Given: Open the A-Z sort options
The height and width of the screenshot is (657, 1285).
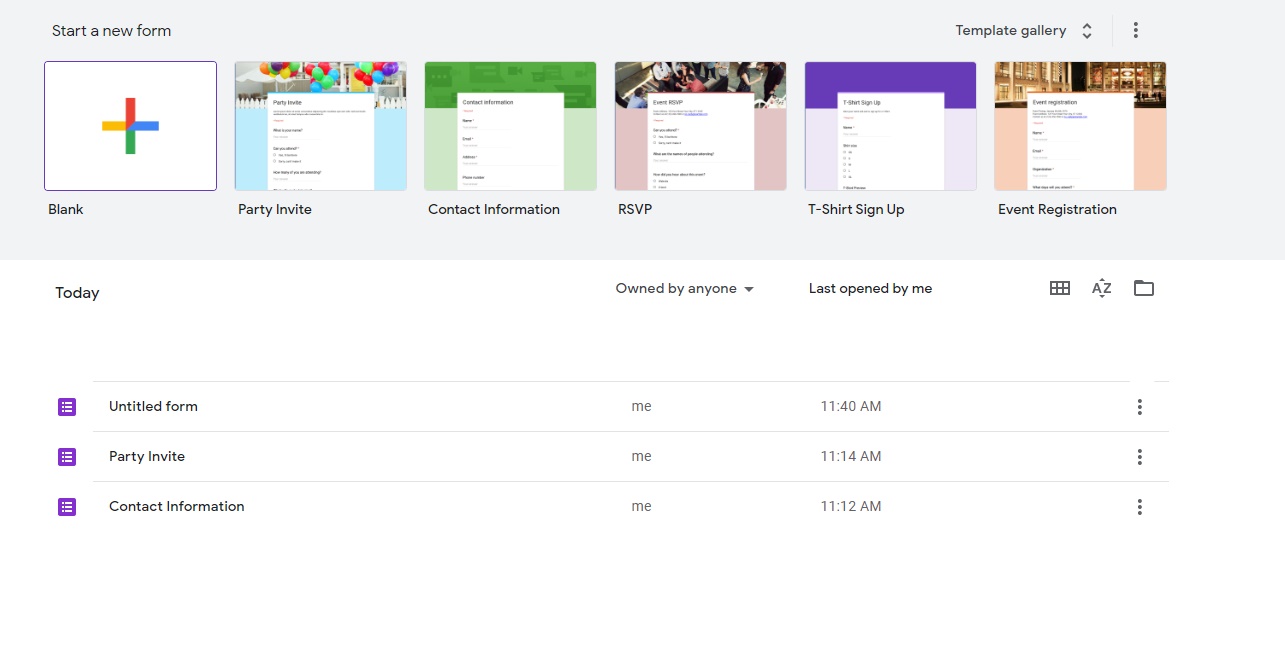Looking at the screenshot, I should [1102, 289].
